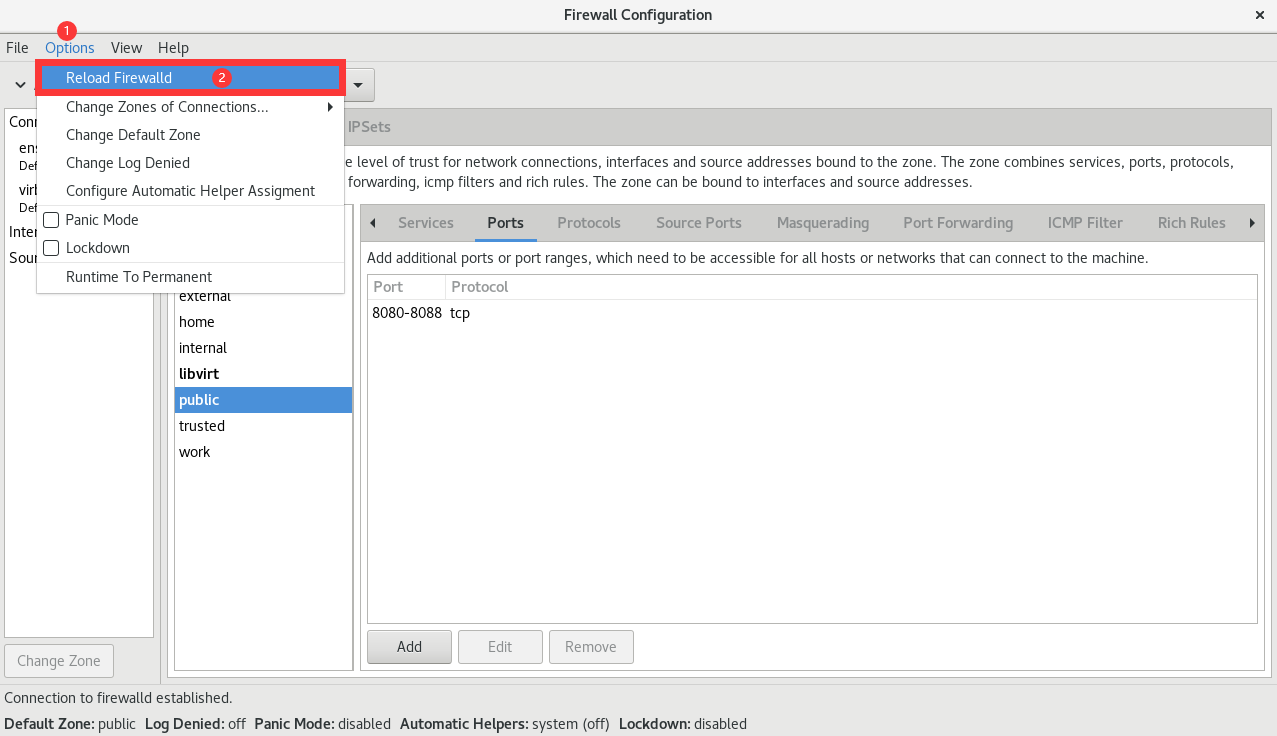Screen dimensions: 1277x736
Task: Open the configuration dropdown arrow button
Action: (x=358, y=85)
